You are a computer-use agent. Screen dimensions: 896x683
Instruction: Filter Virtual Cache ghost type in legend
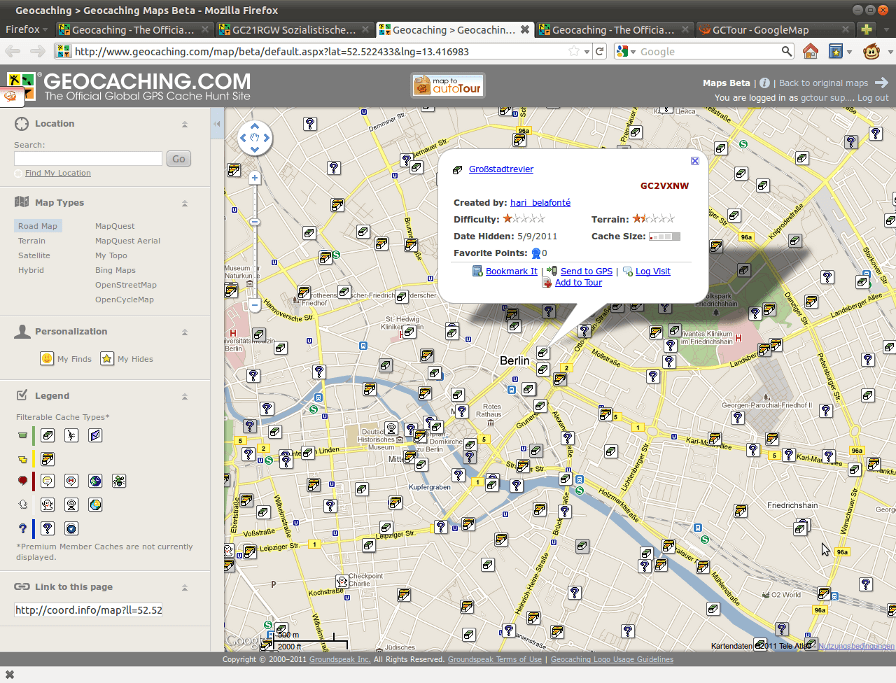(x=48, y=505)
